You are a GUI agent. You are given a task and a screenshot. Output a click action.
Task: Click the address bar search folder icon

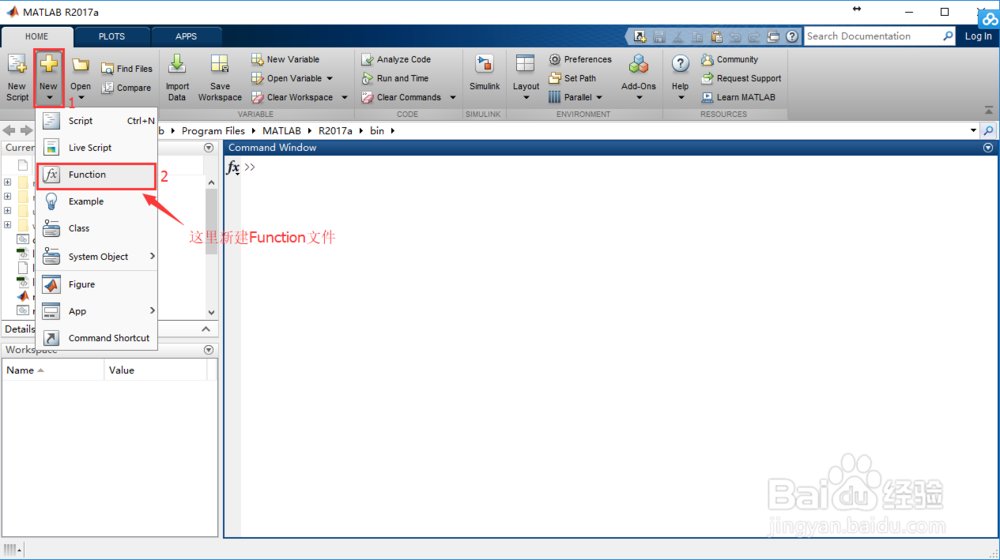coord(988,130)
